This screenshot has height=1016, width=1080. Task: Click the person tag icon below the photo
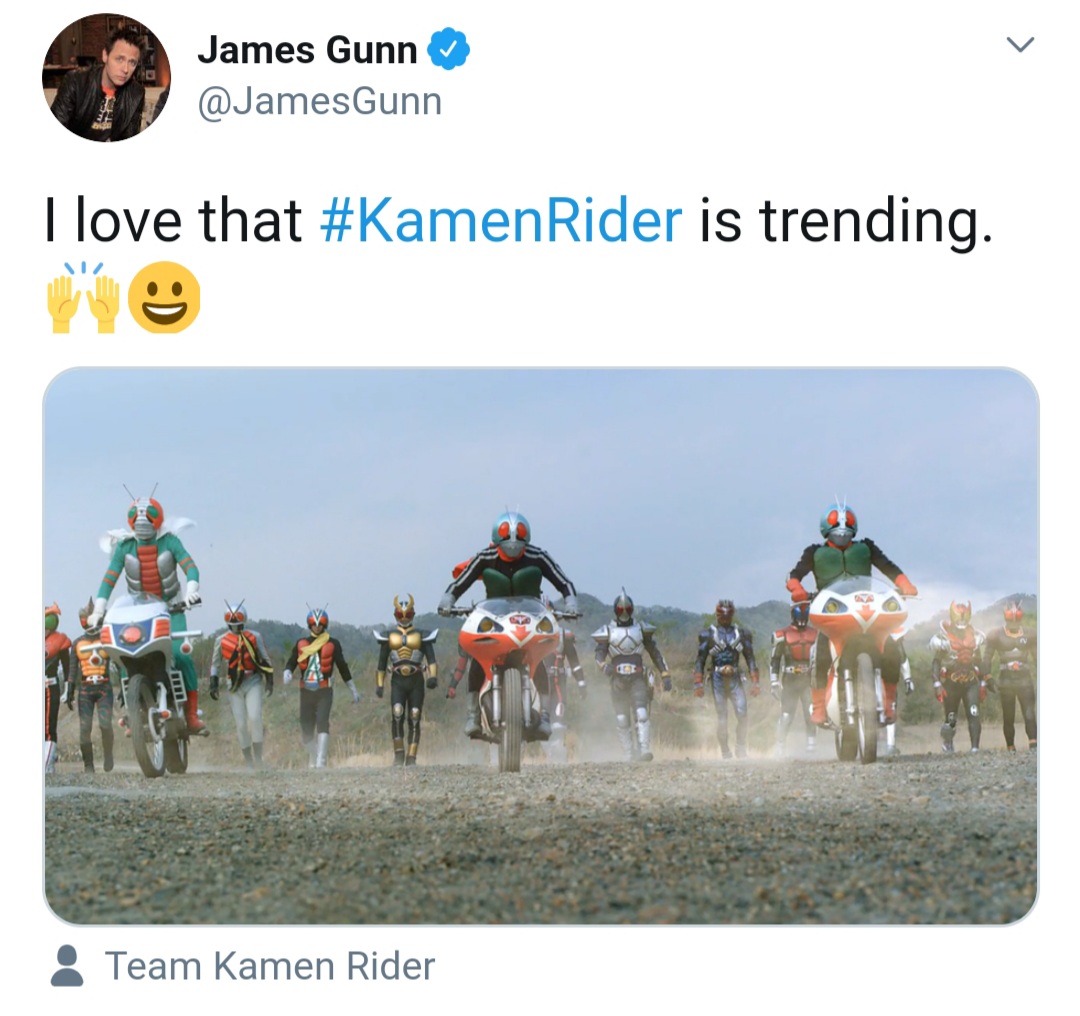tap(68, 966)
